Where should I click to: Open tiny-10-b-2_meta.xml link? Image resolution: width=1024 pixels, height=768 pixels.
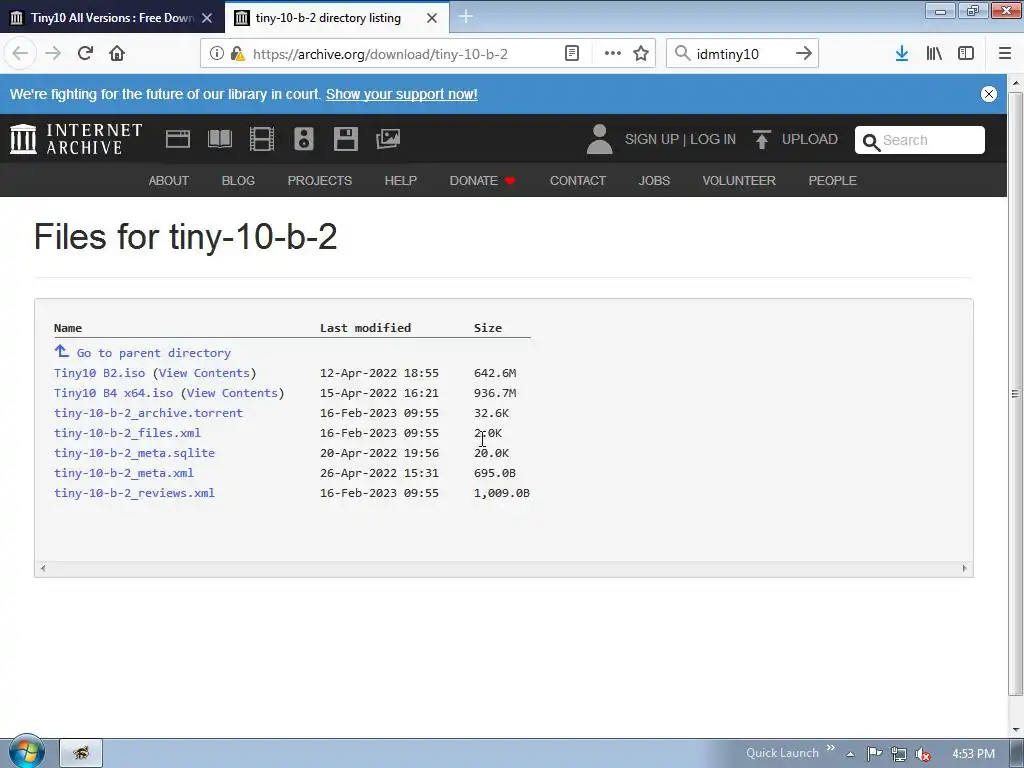coord(123,473)
